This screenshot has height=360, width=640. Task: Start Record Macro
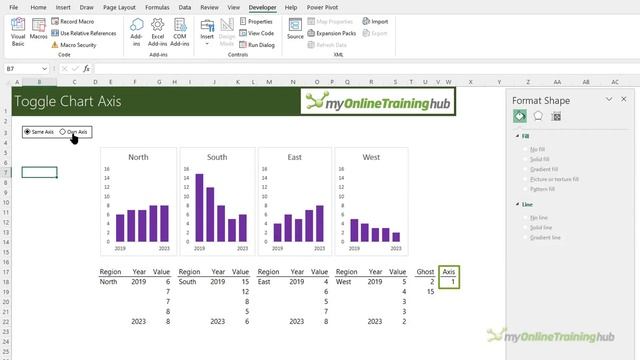73,21
